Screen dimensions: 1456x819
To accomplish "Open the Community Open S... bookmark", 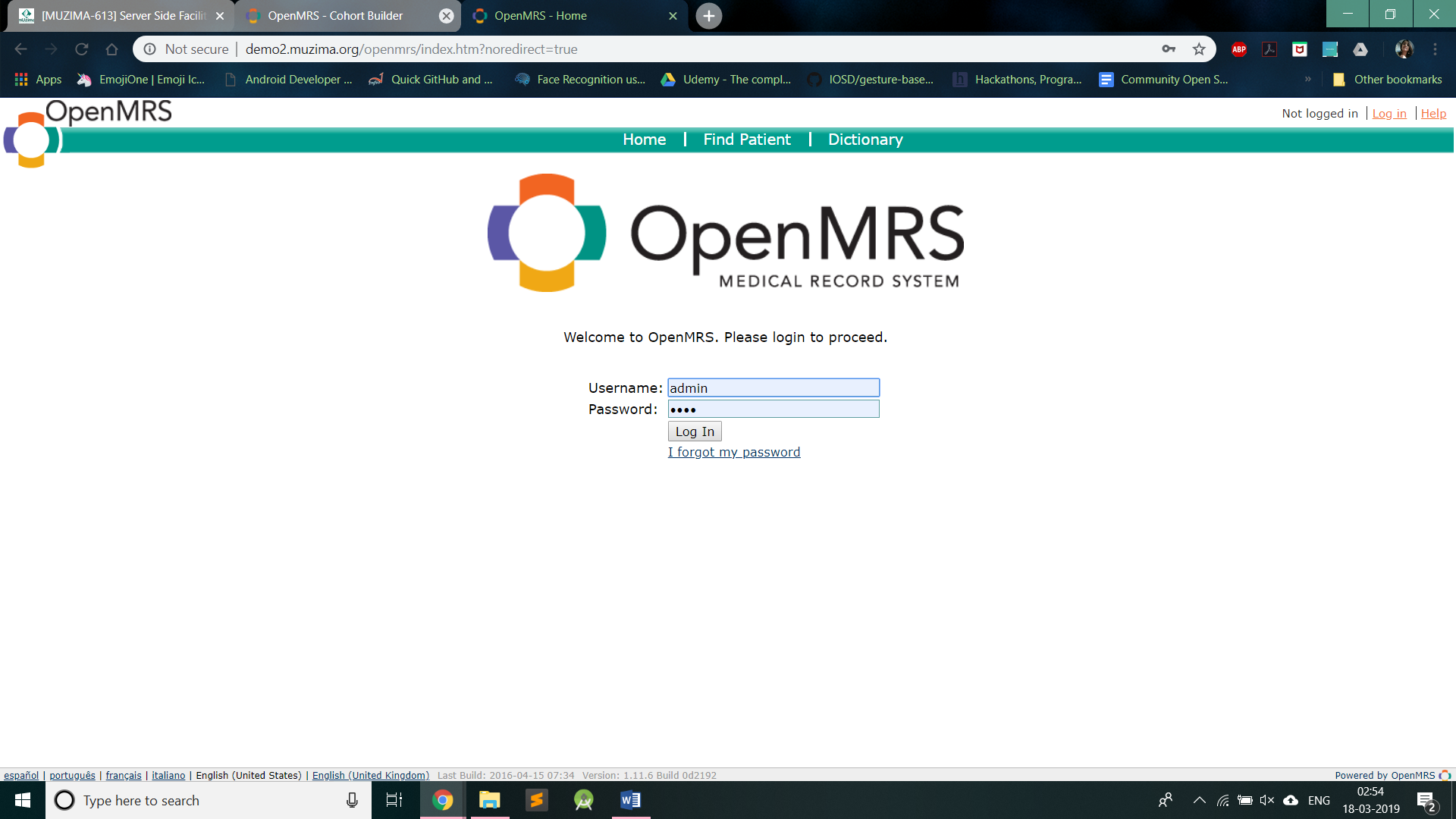I will (1163, 80).
